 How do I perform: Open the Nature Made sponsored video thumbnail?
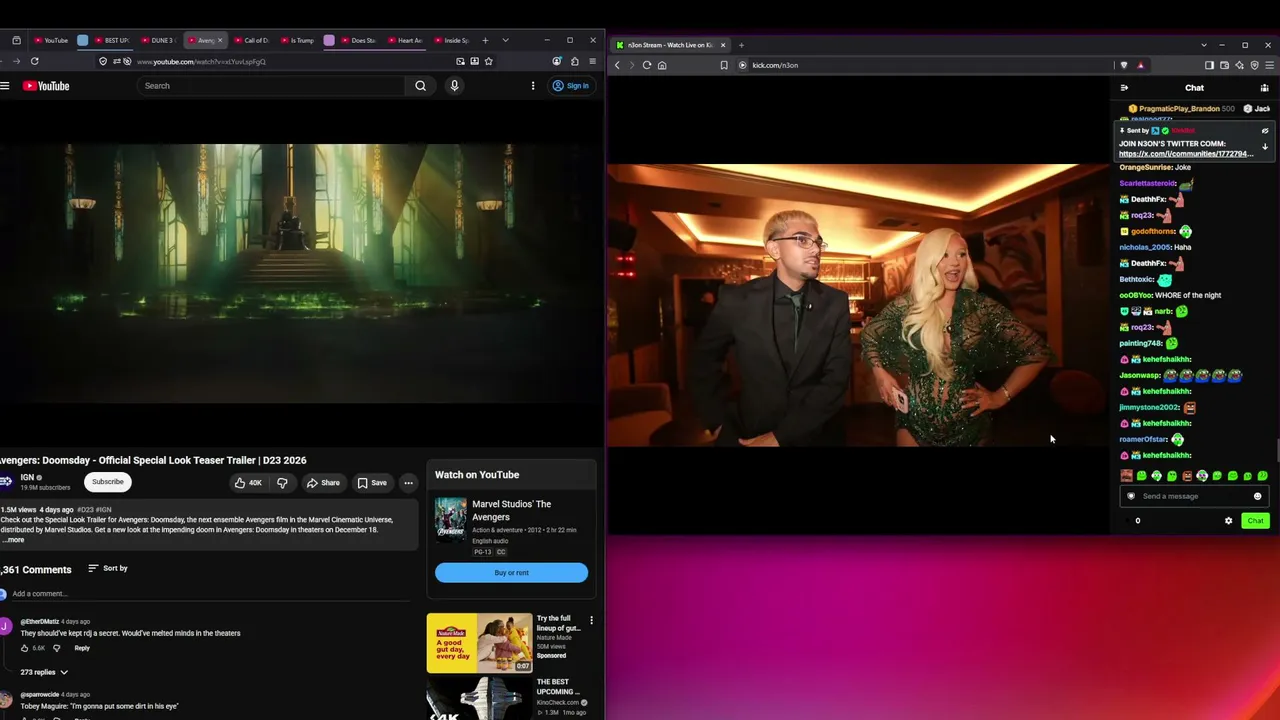pyautogui.click(x=479, y=643)
